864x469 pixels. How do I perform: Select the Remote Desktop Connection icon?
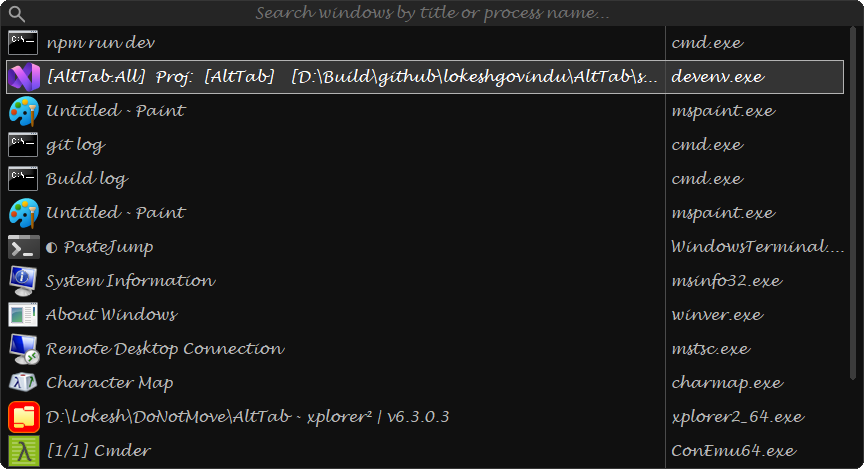click(24, 349)
